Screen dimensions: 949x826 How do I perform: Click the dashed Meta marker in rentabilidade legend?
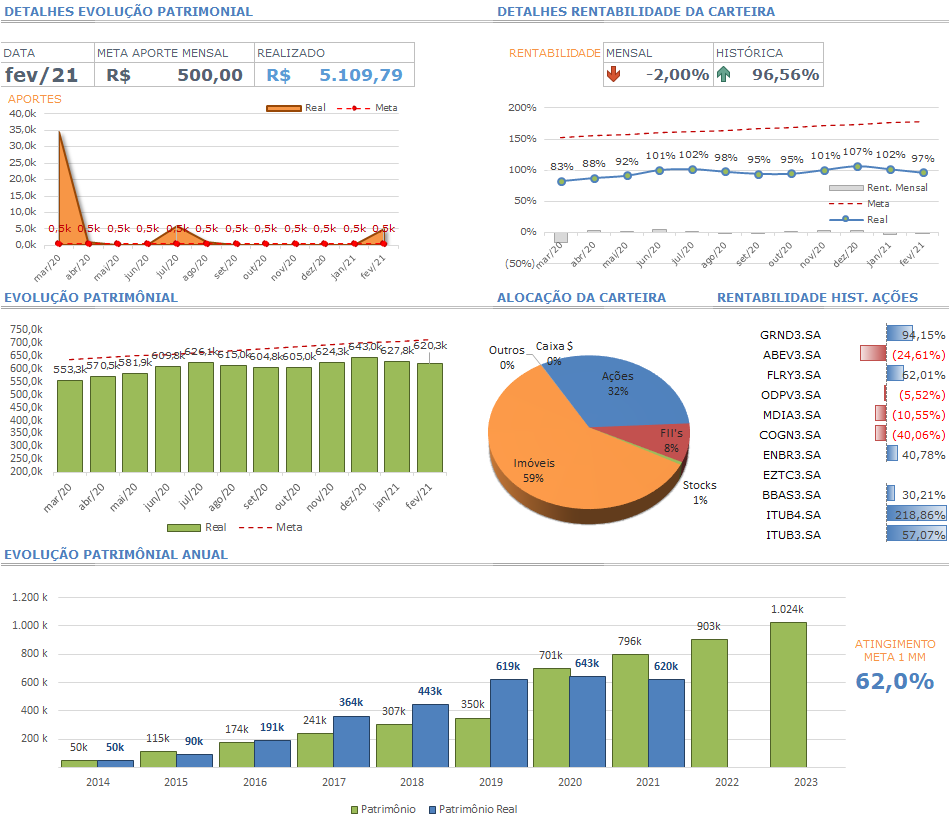click(846, 203)
